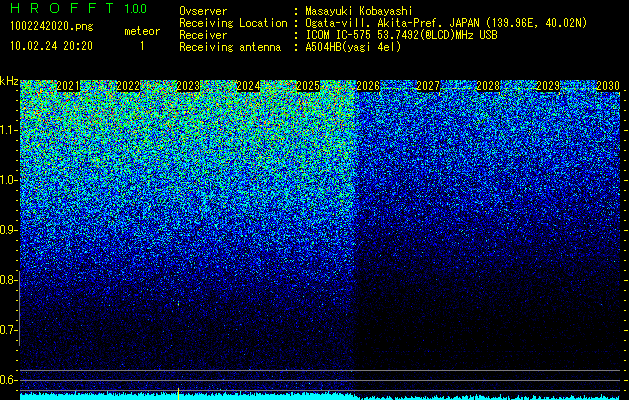
Task: Click the ICOM IC-575 receiver text
Action: click(x=401, y=35)
